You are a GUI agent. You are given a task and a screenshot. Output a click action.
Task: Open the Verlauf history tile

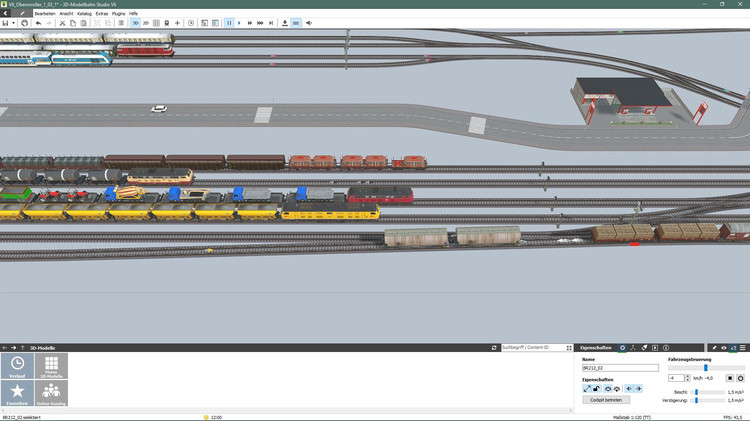pos(17,367)
